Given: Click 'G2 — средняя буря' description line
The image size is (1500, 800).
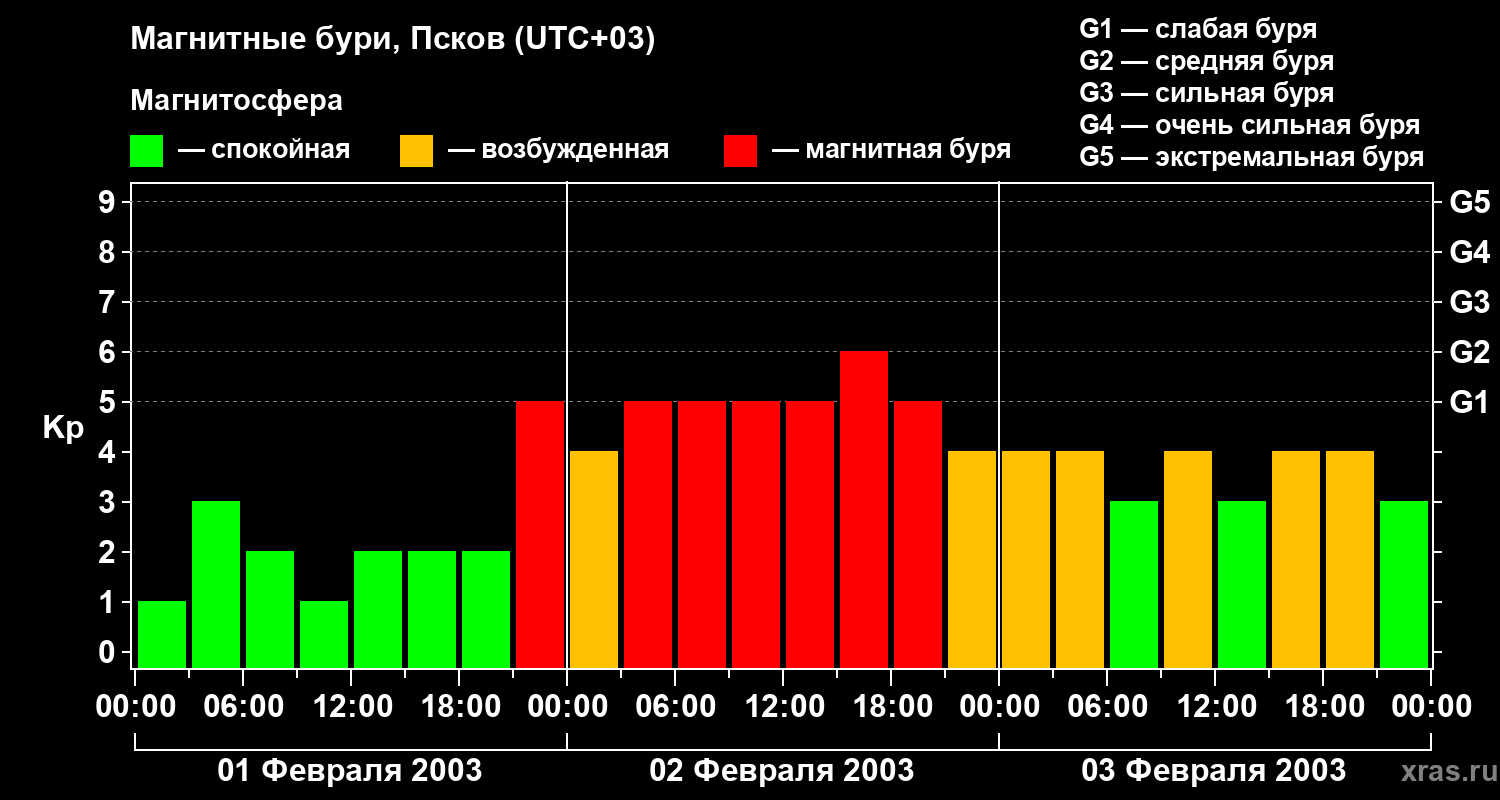Looking at the screenshot, I should (1206, 61).
